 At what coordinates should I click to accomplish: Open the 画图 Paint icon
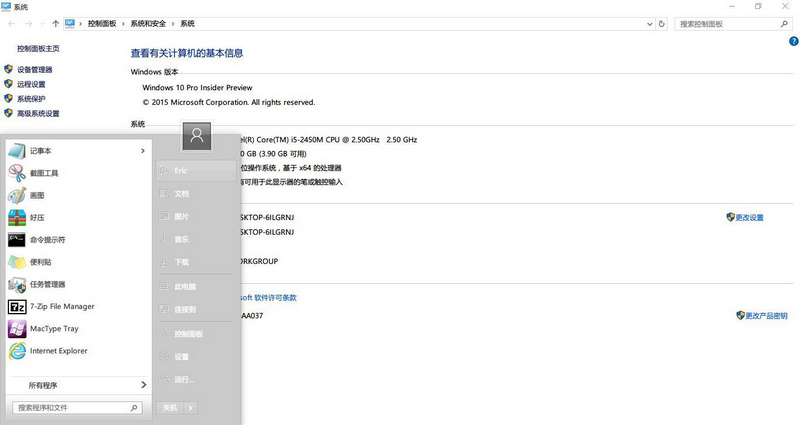coord(17,195)
